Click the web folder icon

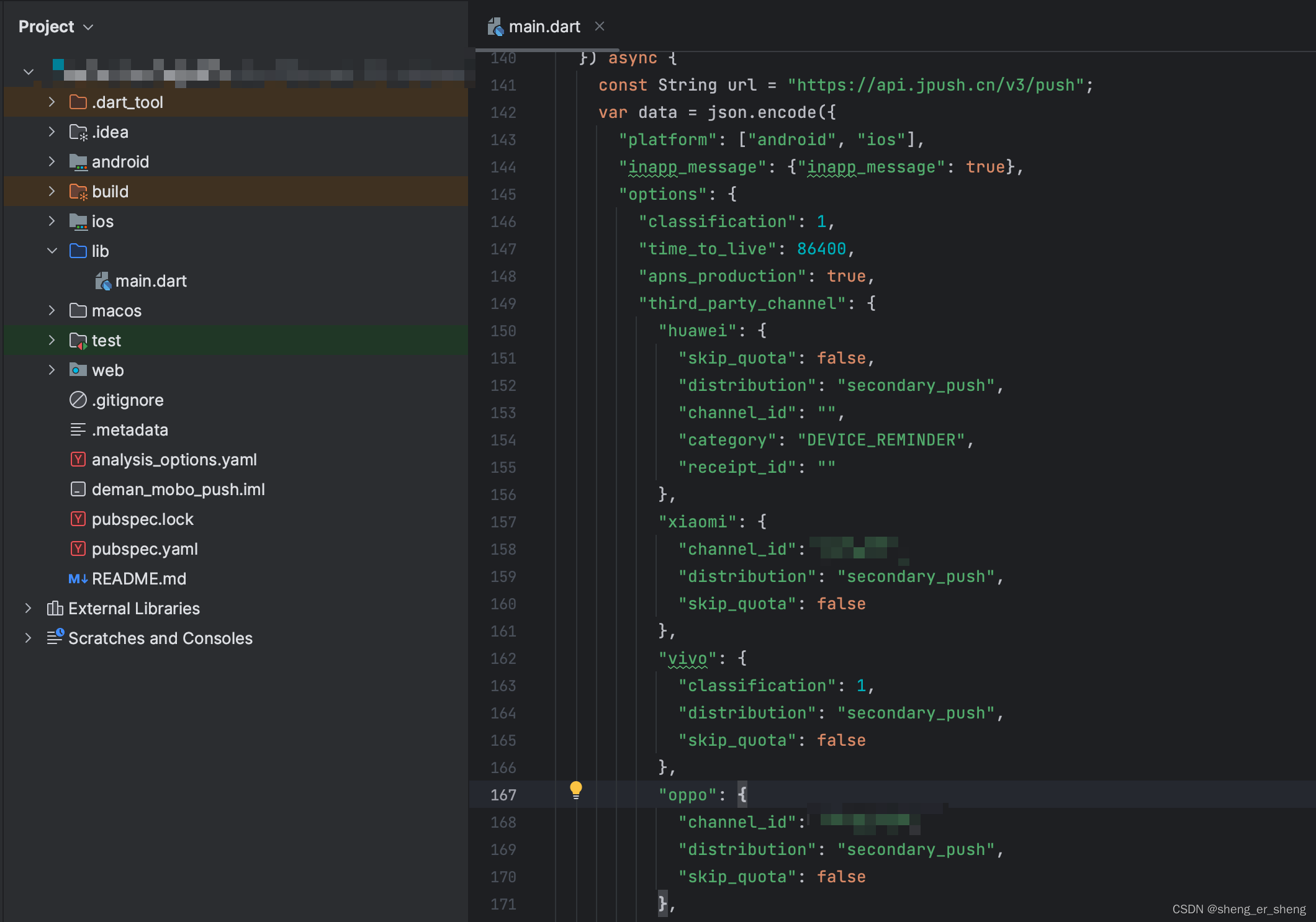pyautogui.click(x=78, y=370)
